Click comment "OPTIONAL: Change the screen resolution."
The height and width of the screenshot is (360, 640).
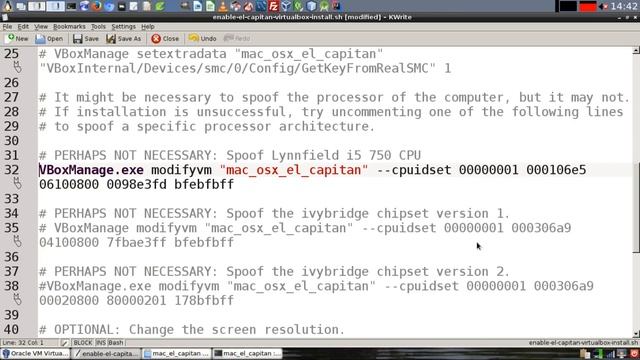(200, 329)
